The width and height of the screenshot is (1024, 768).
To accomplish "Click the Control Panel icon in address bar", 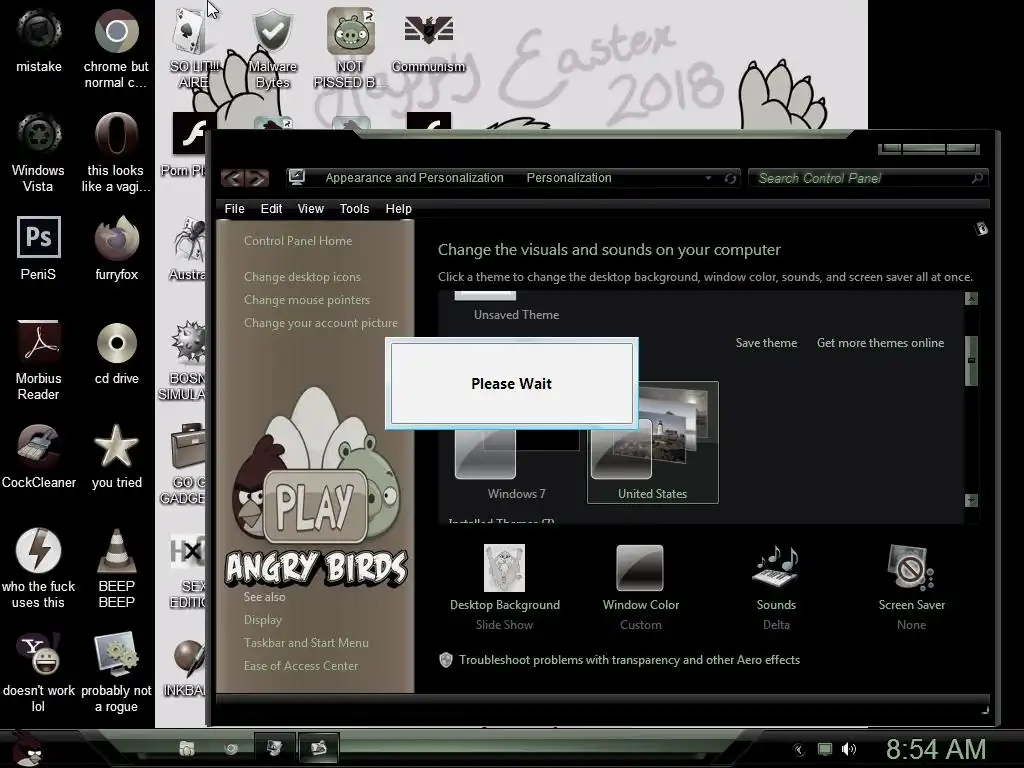I will click(x=297, y=177).
